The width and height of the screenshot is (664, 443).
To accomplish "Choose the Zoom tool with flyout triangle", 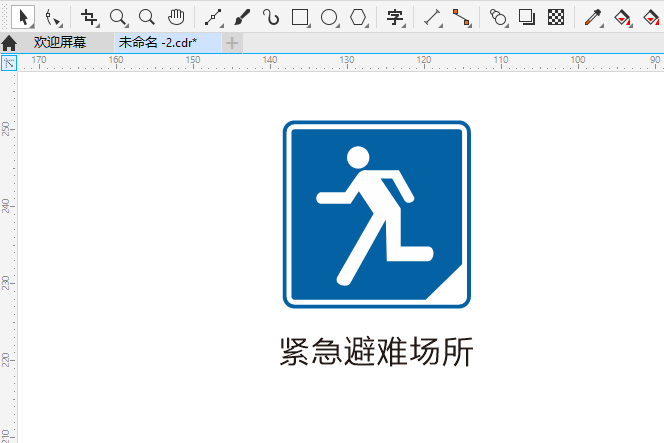I will pos(118,17).
